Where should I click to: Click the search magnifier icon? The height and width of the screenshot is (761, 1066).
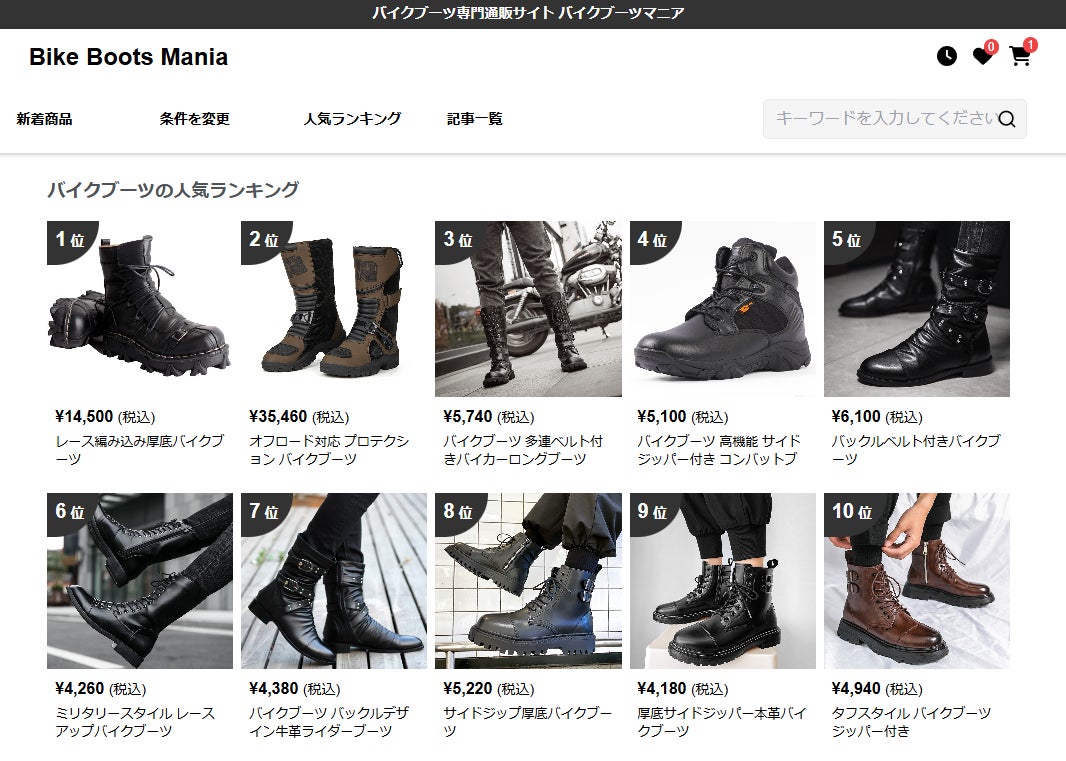coord(1007,119)
